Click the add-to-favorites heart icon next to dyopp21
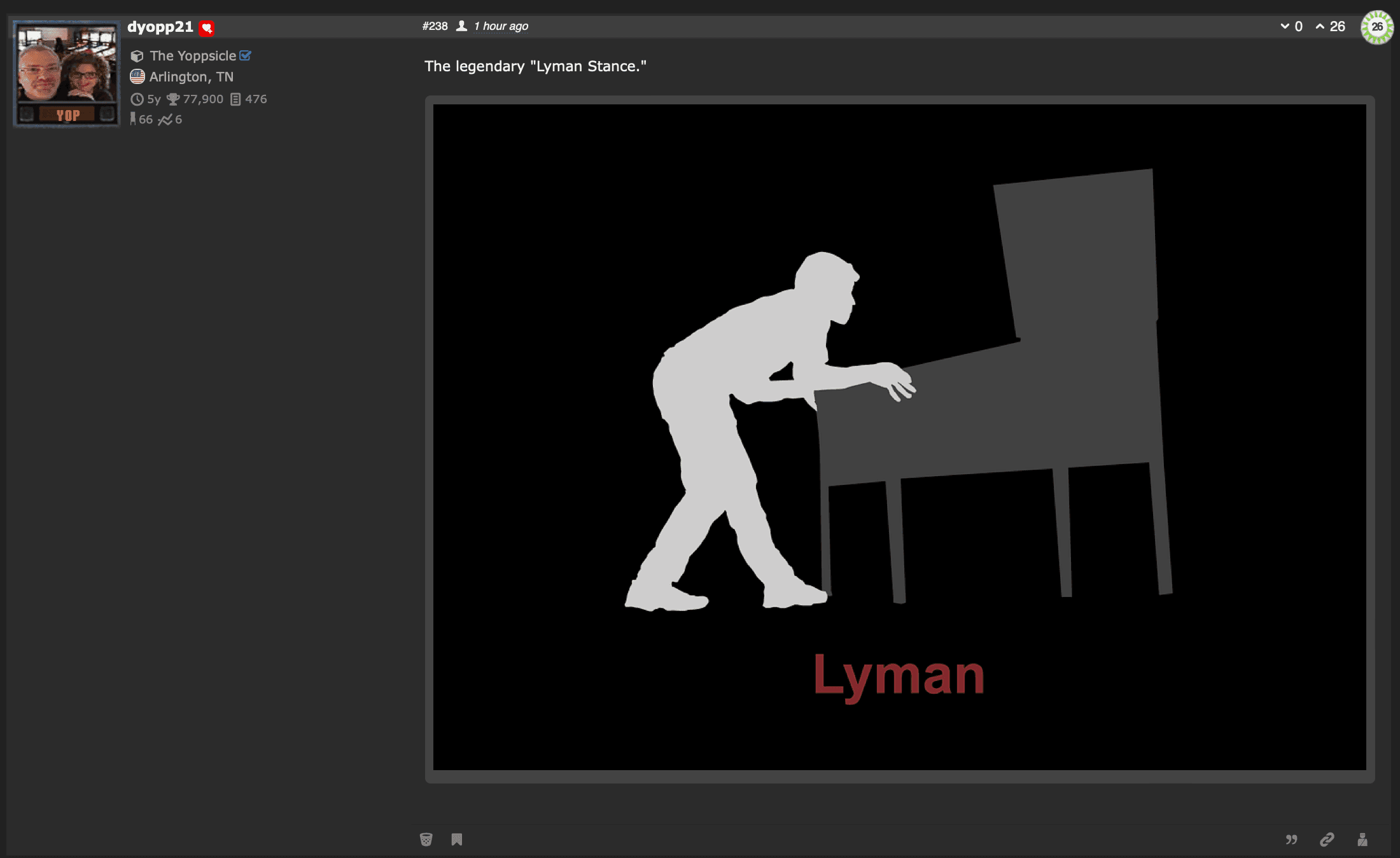1400x858 pixels. [206, 27]
